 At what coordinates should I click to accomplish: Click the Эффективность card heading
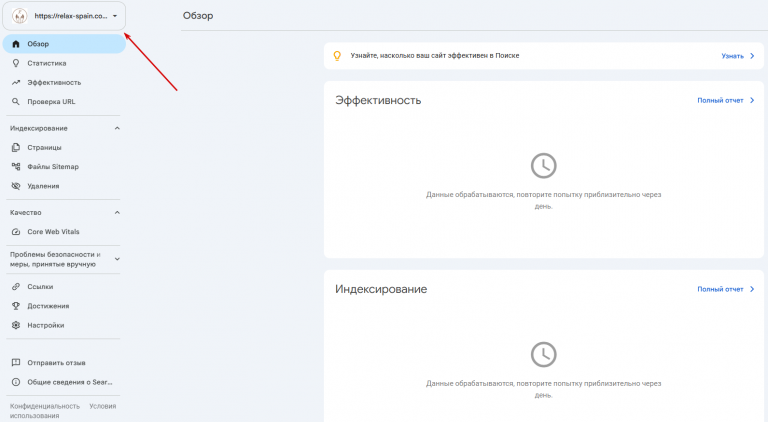378,100
